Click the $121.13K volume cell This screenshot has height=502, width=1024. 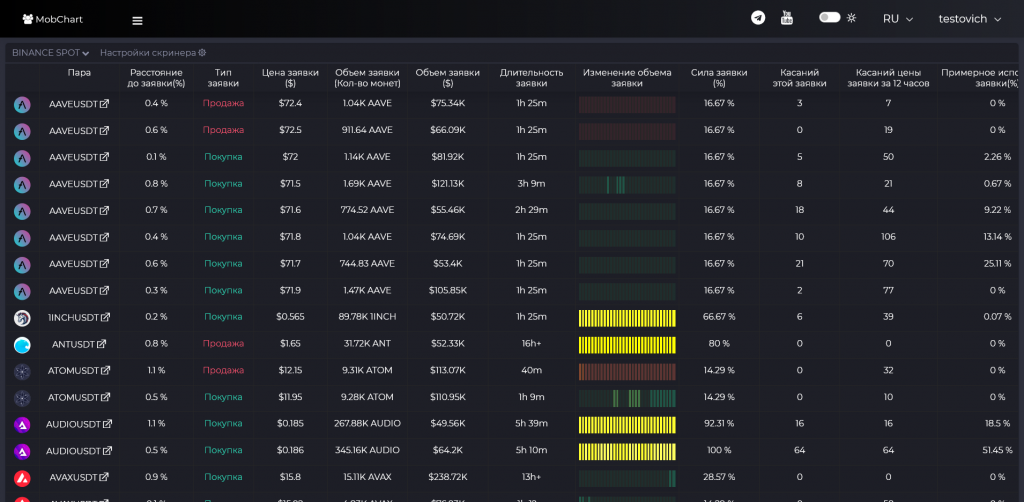point(447,183)
